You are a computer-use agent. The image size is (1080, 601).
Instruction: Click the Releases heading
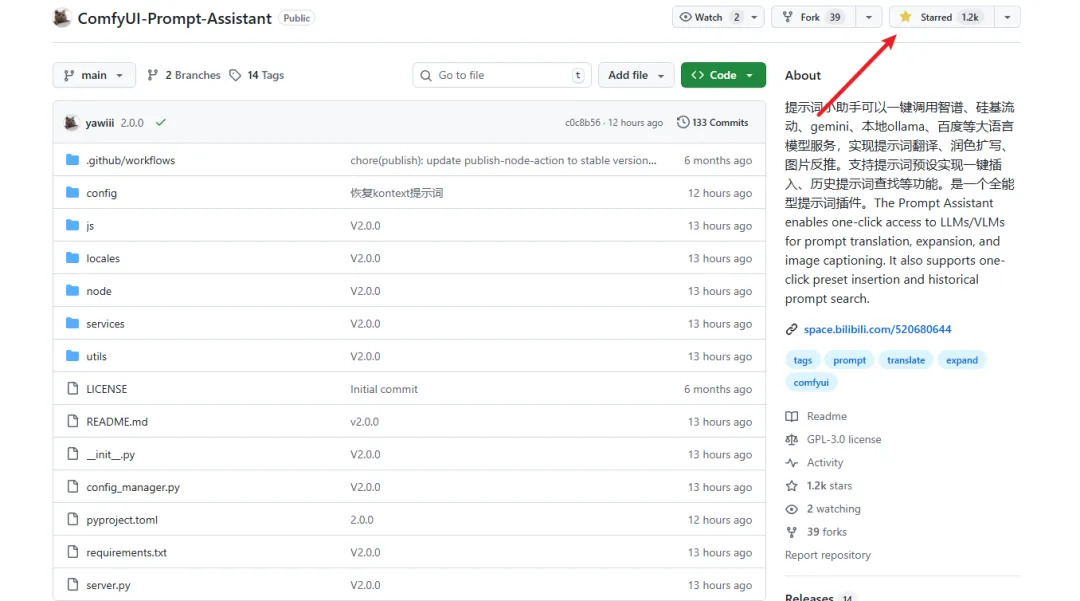click(809, 596)
